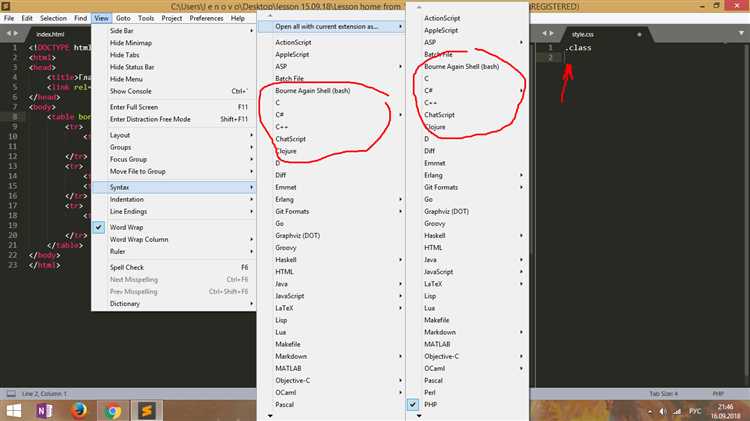Launch OneNote from the taskbar

click(x=44, y=410)
